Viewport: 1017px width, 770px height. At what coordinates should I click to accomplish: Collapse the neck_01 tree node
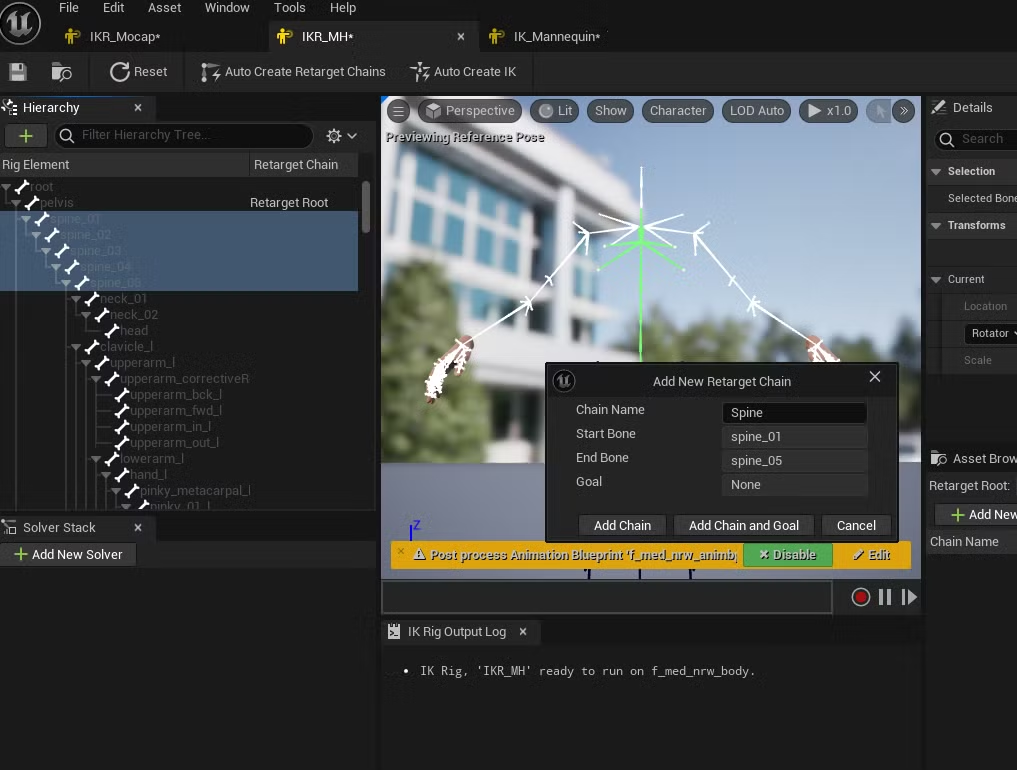[x=77, y=299]
